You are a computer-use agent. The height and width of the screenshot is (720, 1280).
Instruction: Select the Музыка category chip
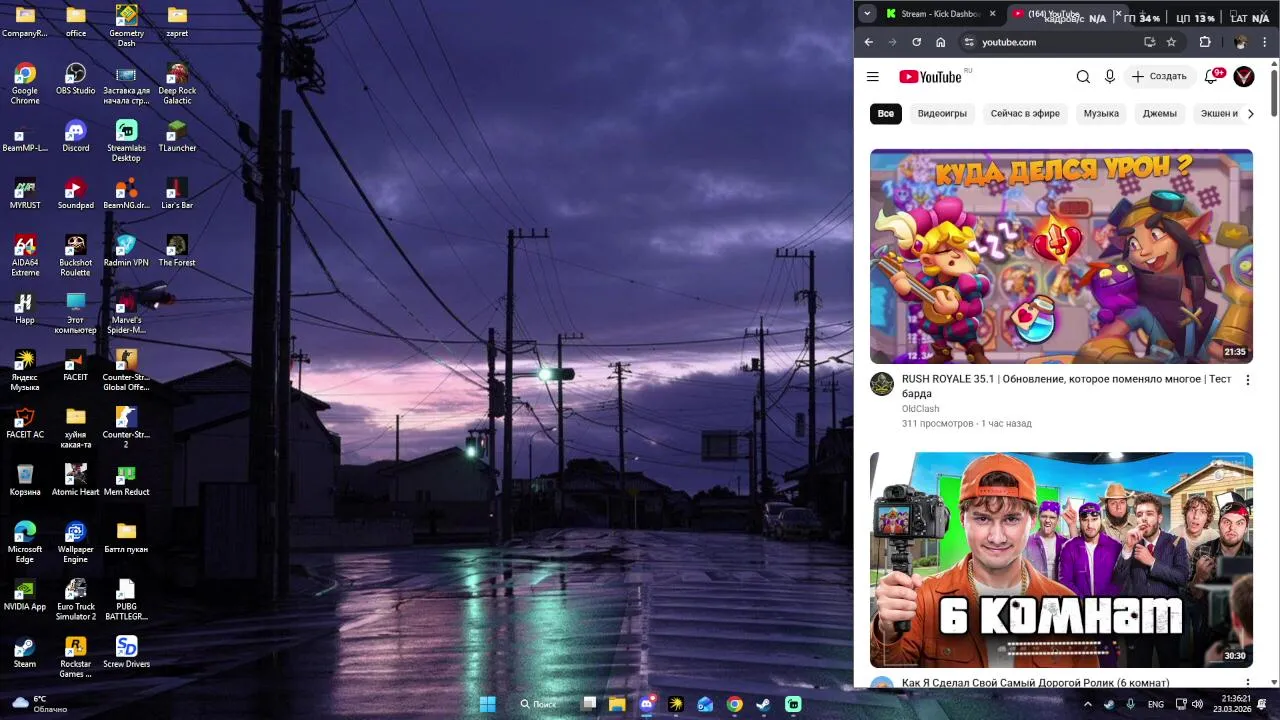tap(1101, 114)
